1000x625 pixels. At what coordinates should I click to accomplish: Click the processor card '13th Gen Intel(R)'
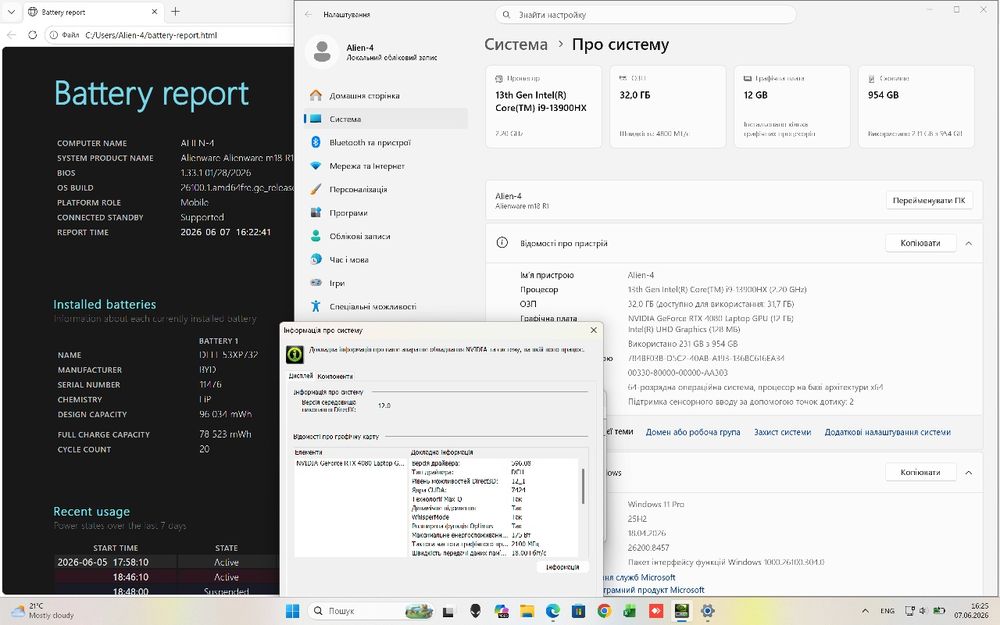point(543,107)
